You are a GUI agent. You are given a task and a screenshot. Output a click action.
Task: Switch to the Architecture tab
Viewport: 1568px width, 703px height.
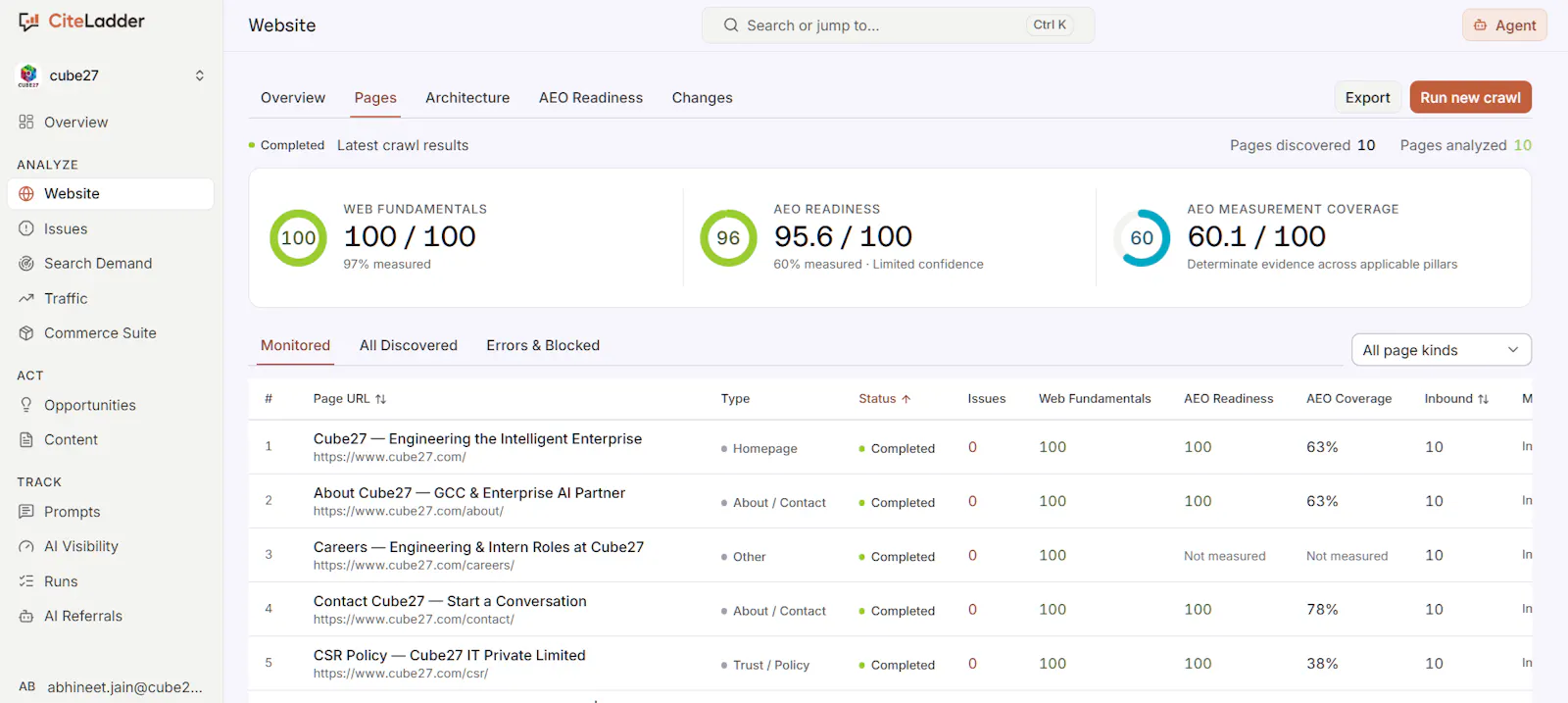click(467, 98)
